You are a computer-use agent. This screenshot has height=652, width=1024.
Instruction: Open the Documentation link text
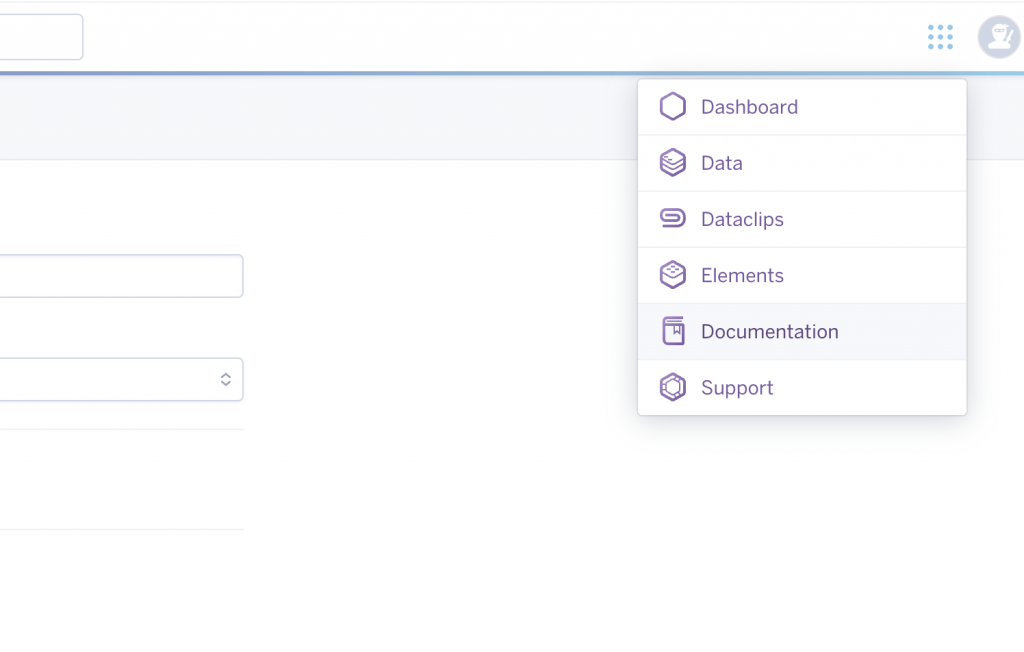pyautogui.click(x=769, y=331)
